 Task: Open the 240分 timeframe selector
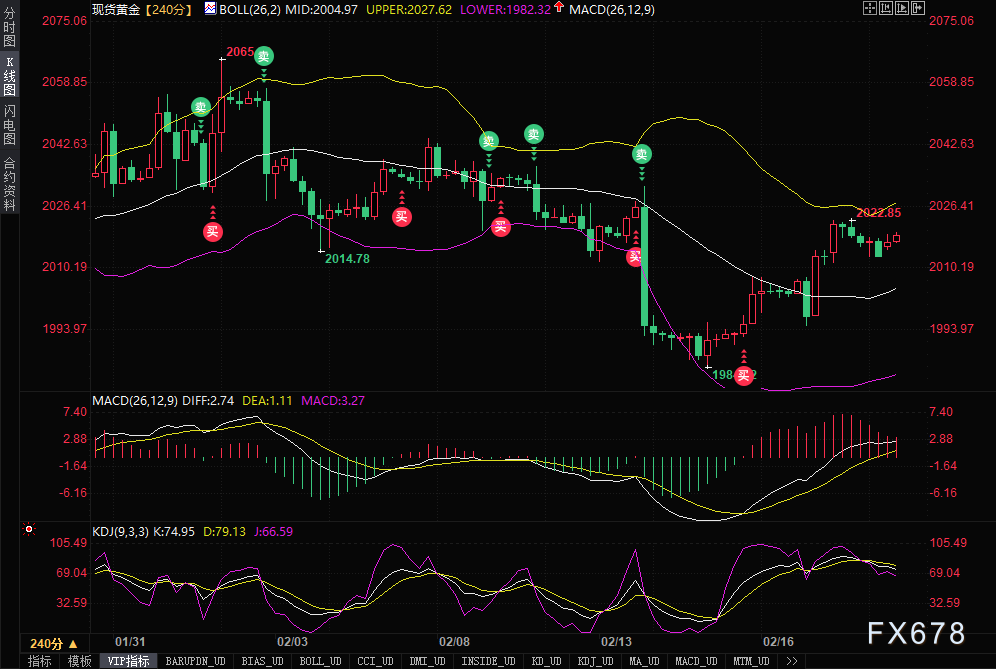click(x=52, y=643)
